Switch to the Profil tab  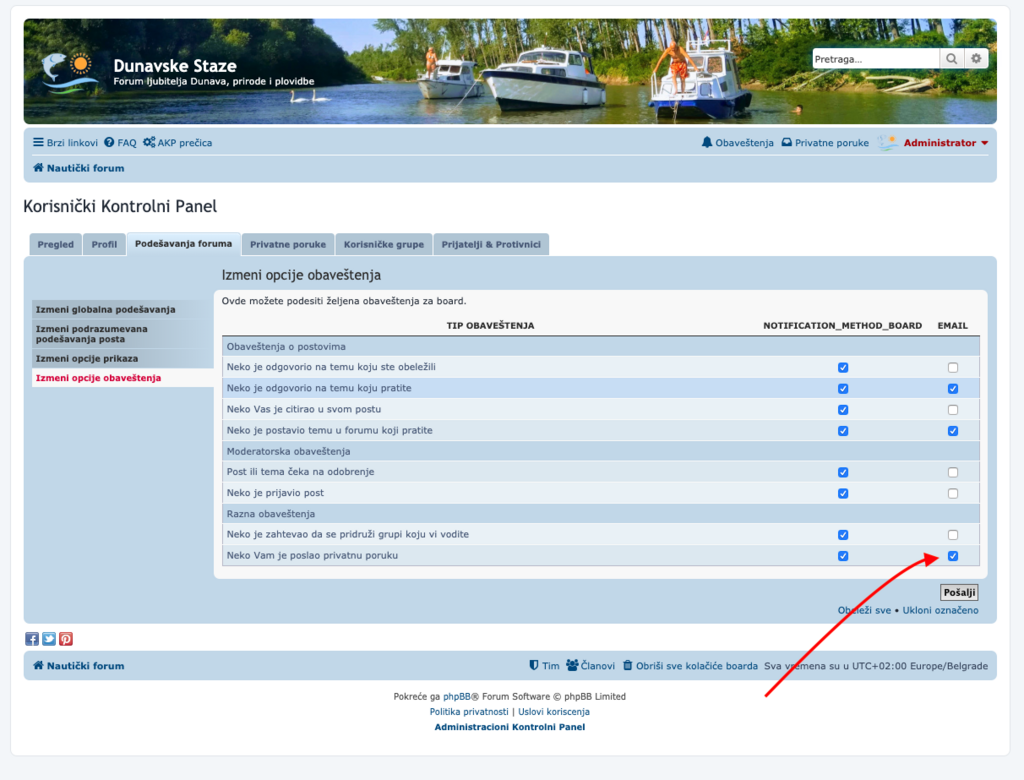click(104, 244)
